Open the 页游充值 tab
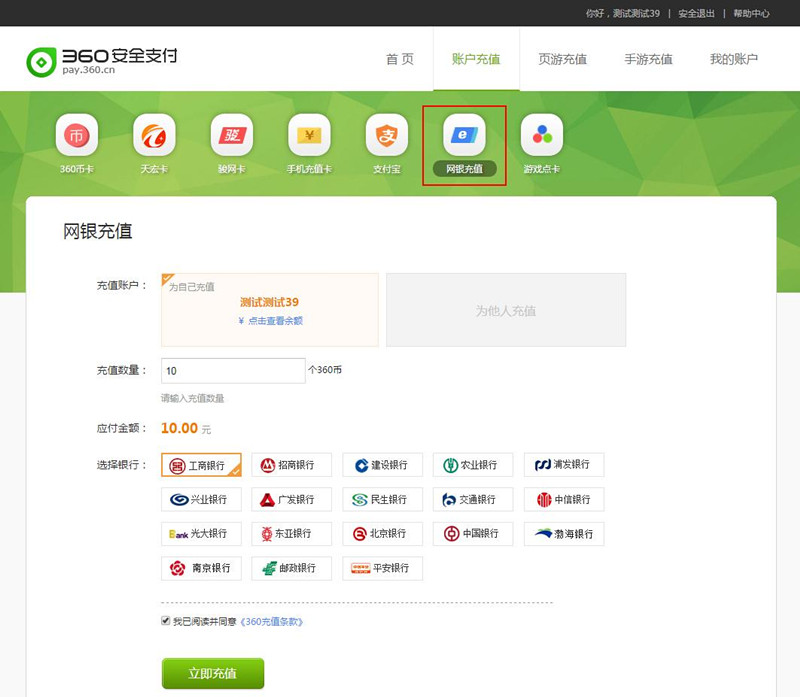800x697 pixels. (x=562, y=59)
